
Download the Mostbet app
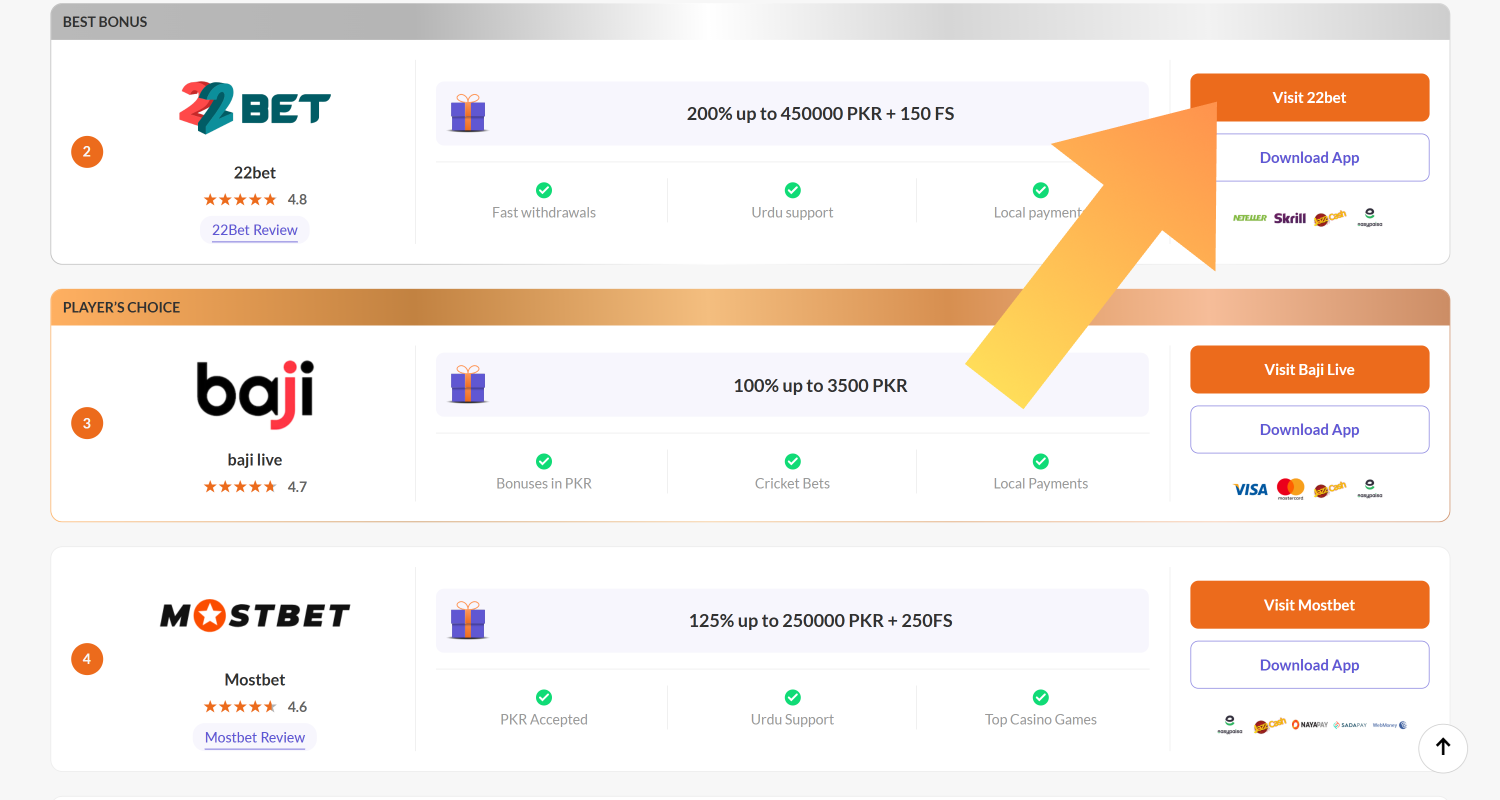point(1309,665)
